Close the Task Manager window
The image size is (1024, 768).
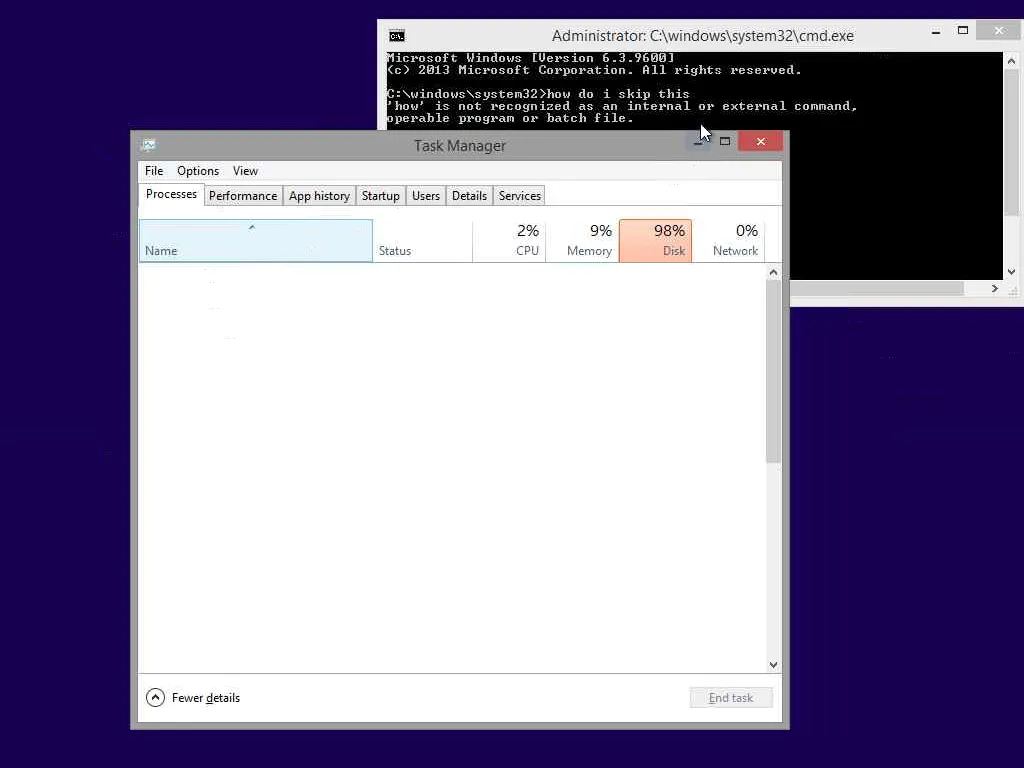coord(761,141)
